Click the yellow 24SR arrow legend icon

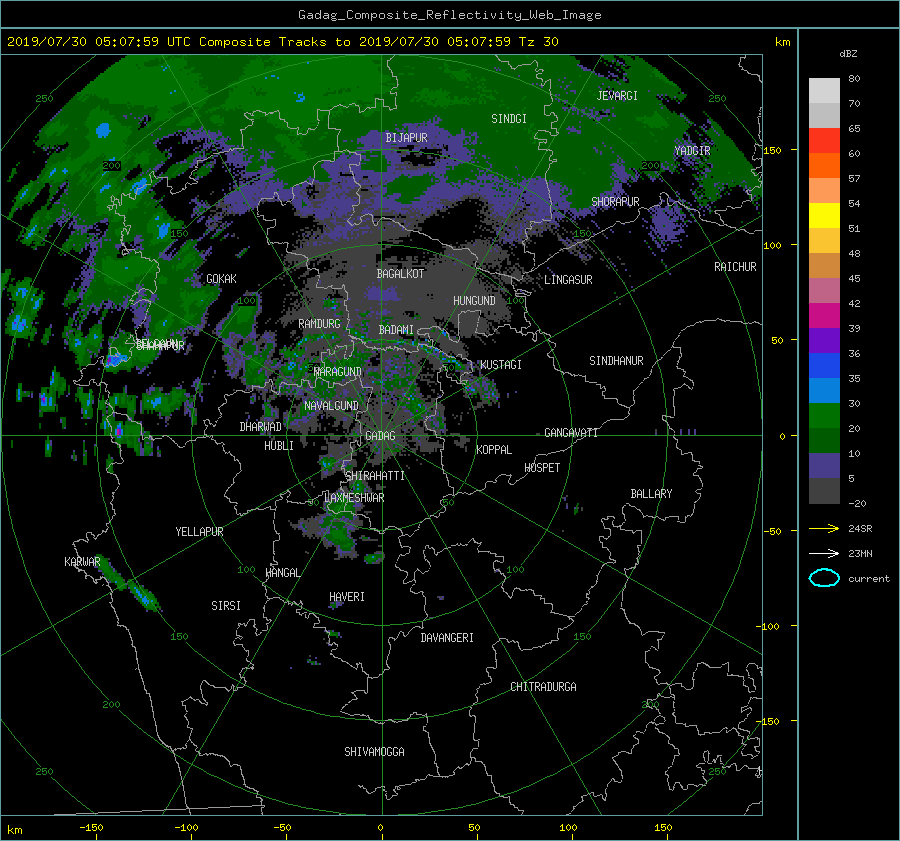pyautogui.click(x=824, y=528)
